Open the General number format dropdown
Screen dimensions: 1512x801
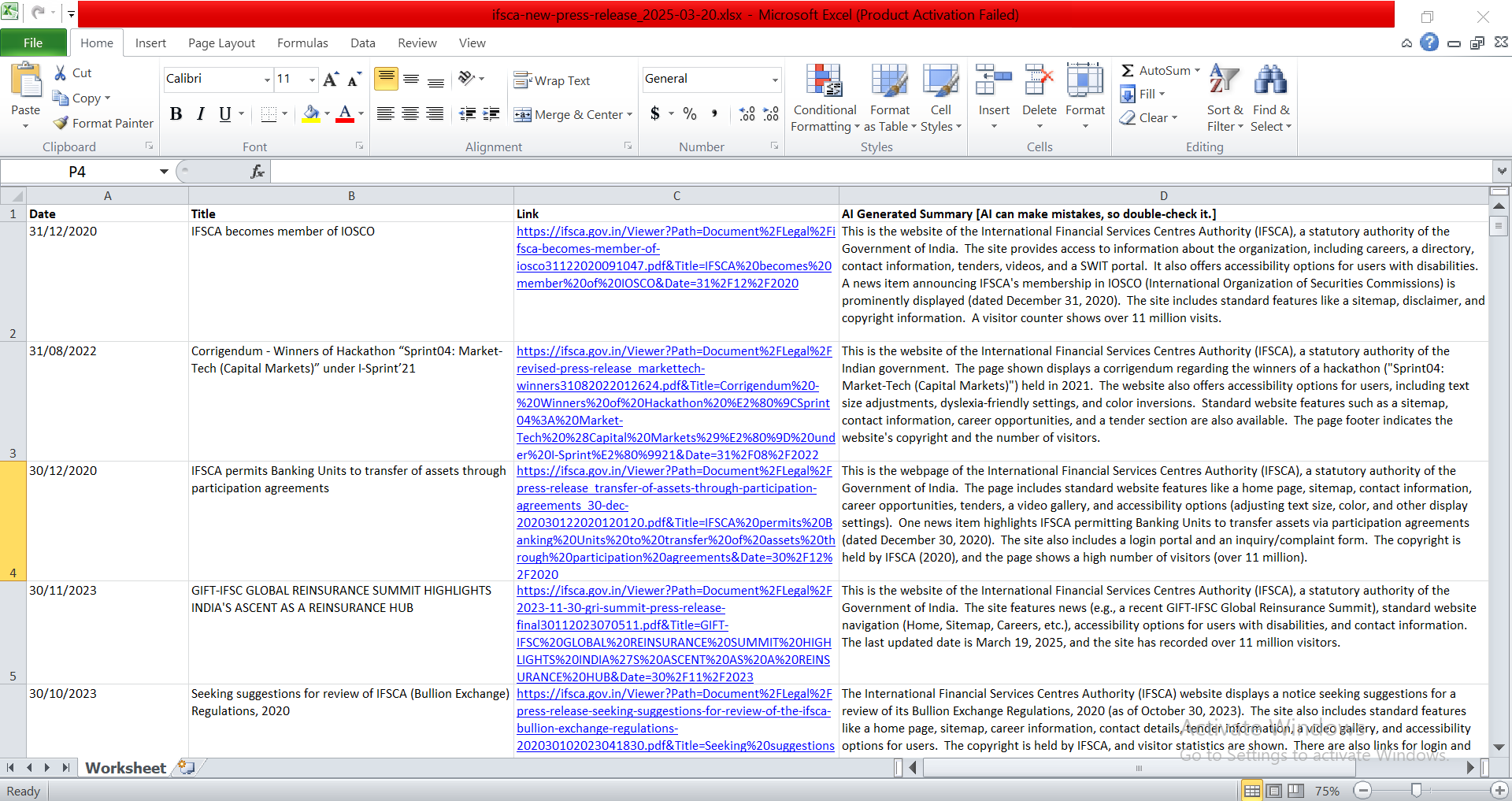[775, 79]
